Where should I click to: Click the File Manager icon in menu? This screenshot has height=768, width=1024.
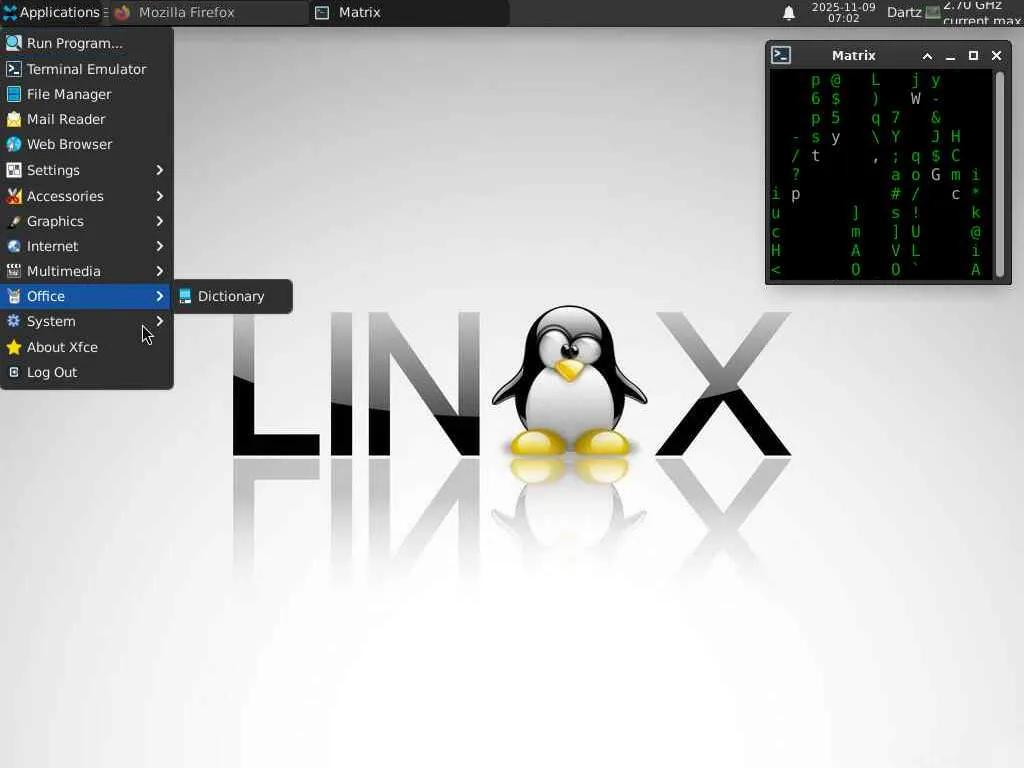(x=14, y=94)
